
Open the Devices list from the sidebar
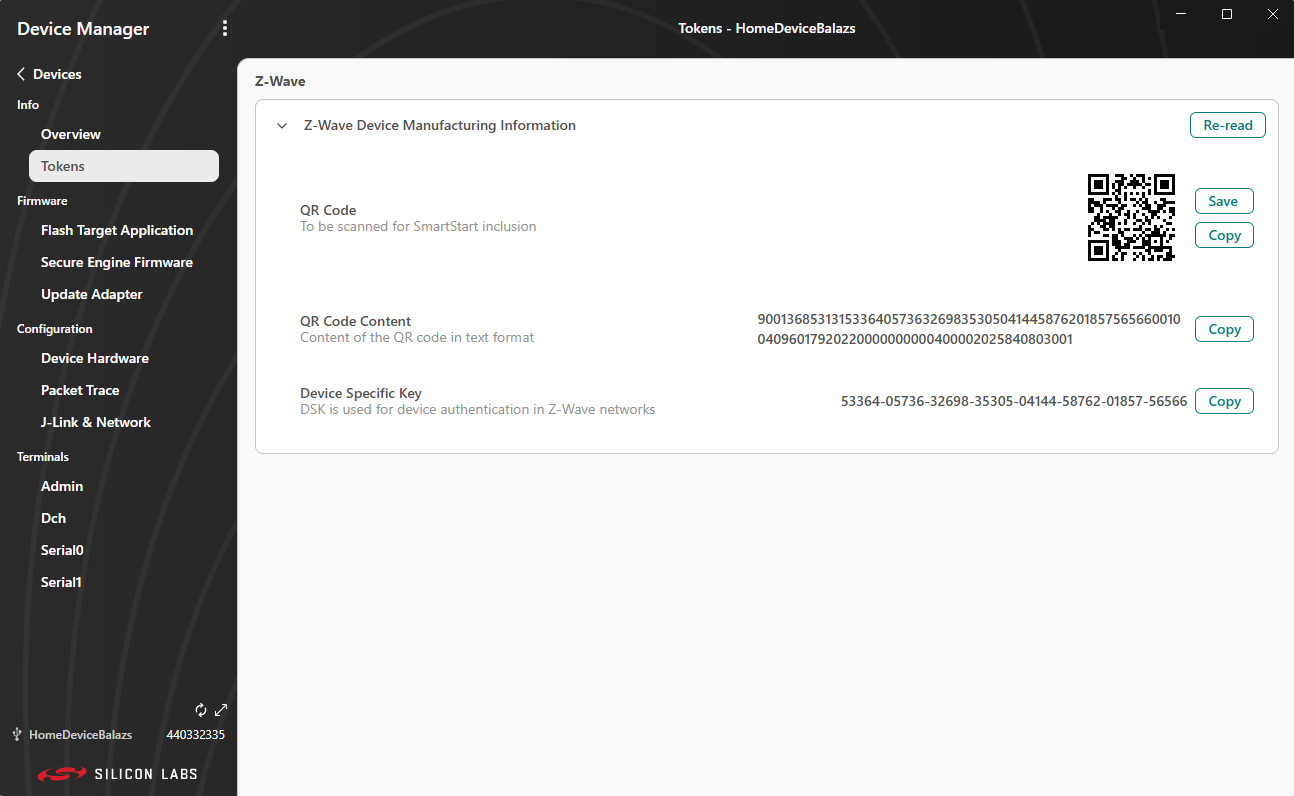click(x=56, y=73)
